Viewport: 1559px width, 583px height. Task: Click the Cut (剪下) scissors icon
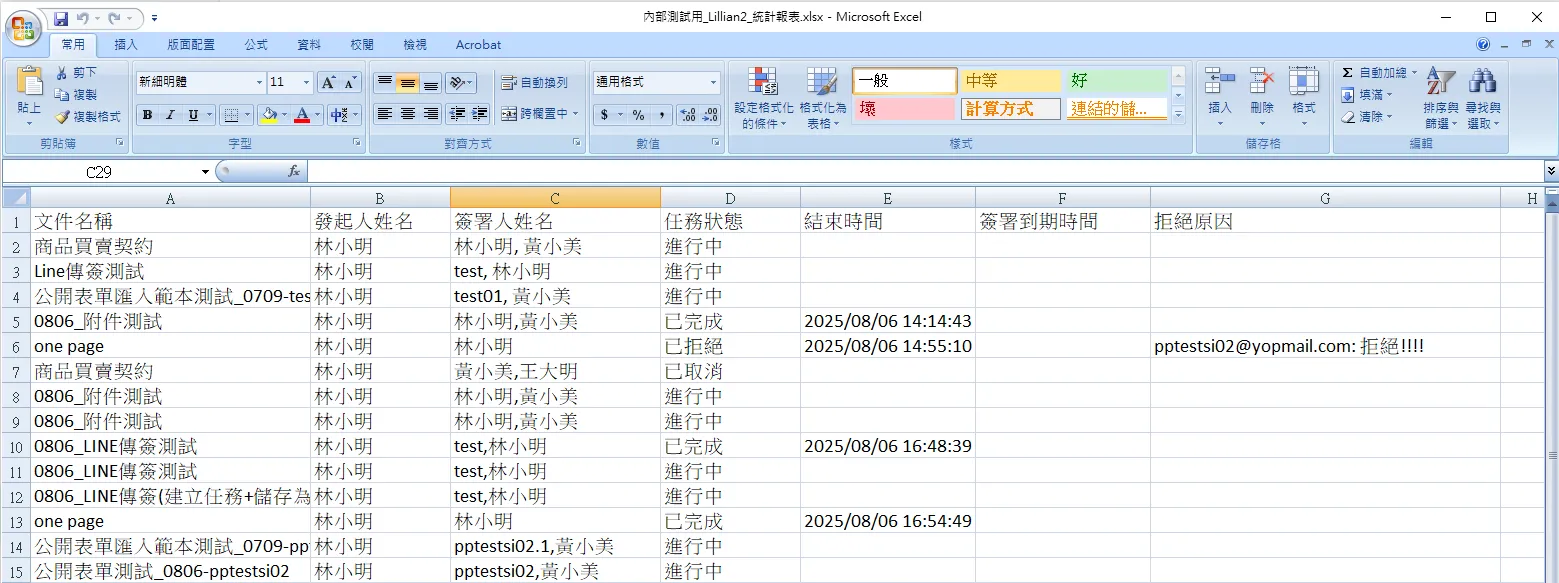pyautogui.click(x=63, y=73)
